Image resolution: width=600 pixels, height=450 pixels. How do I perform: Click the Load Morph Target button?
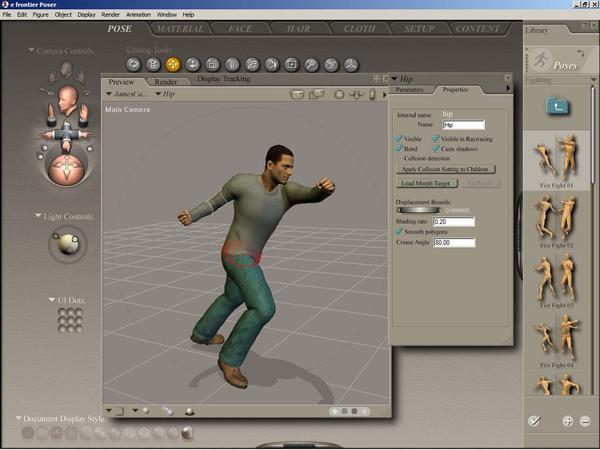coord(427,183)
